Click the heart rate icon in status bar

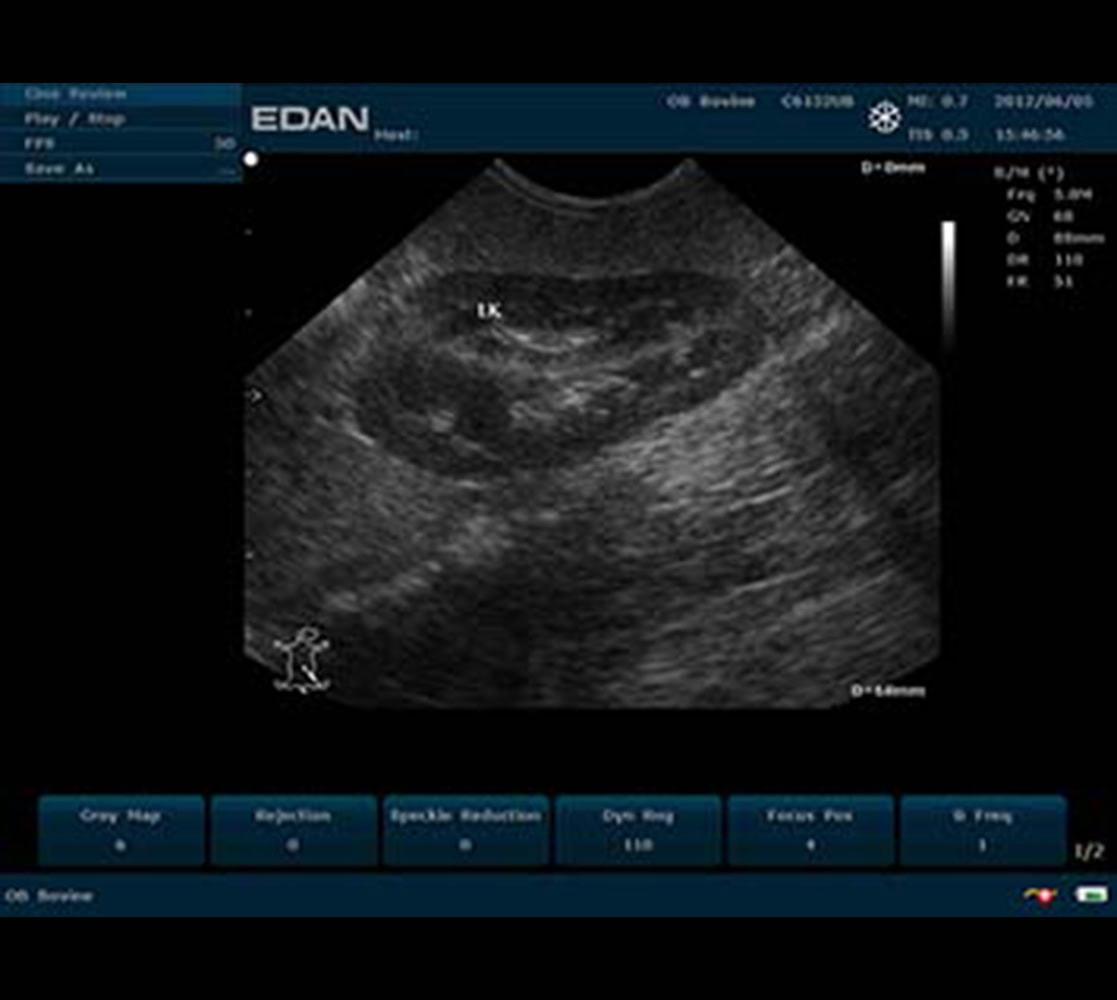(1040, 897)
